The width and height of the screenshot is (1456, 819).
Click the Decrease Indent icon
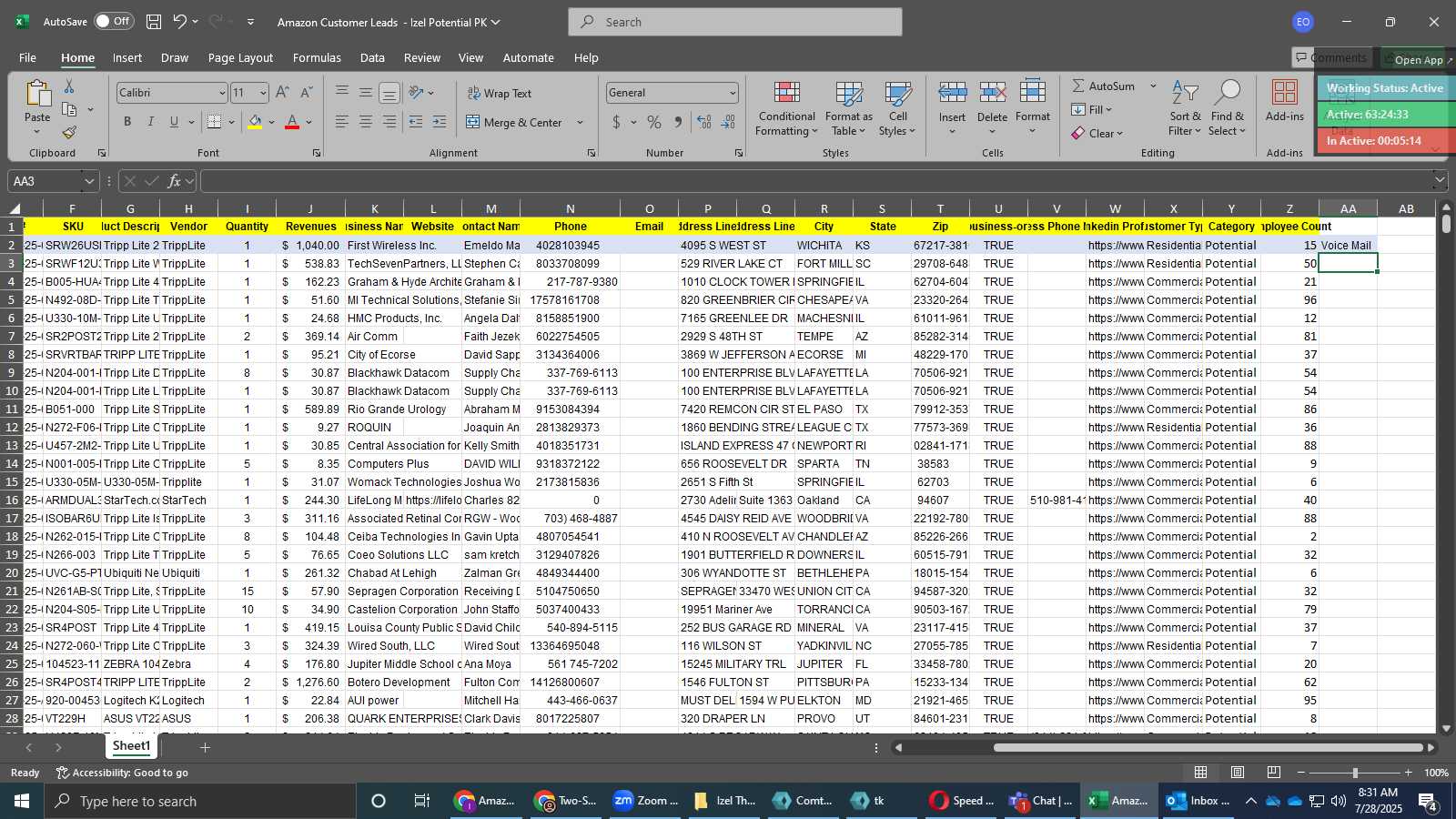click(416, 122)
